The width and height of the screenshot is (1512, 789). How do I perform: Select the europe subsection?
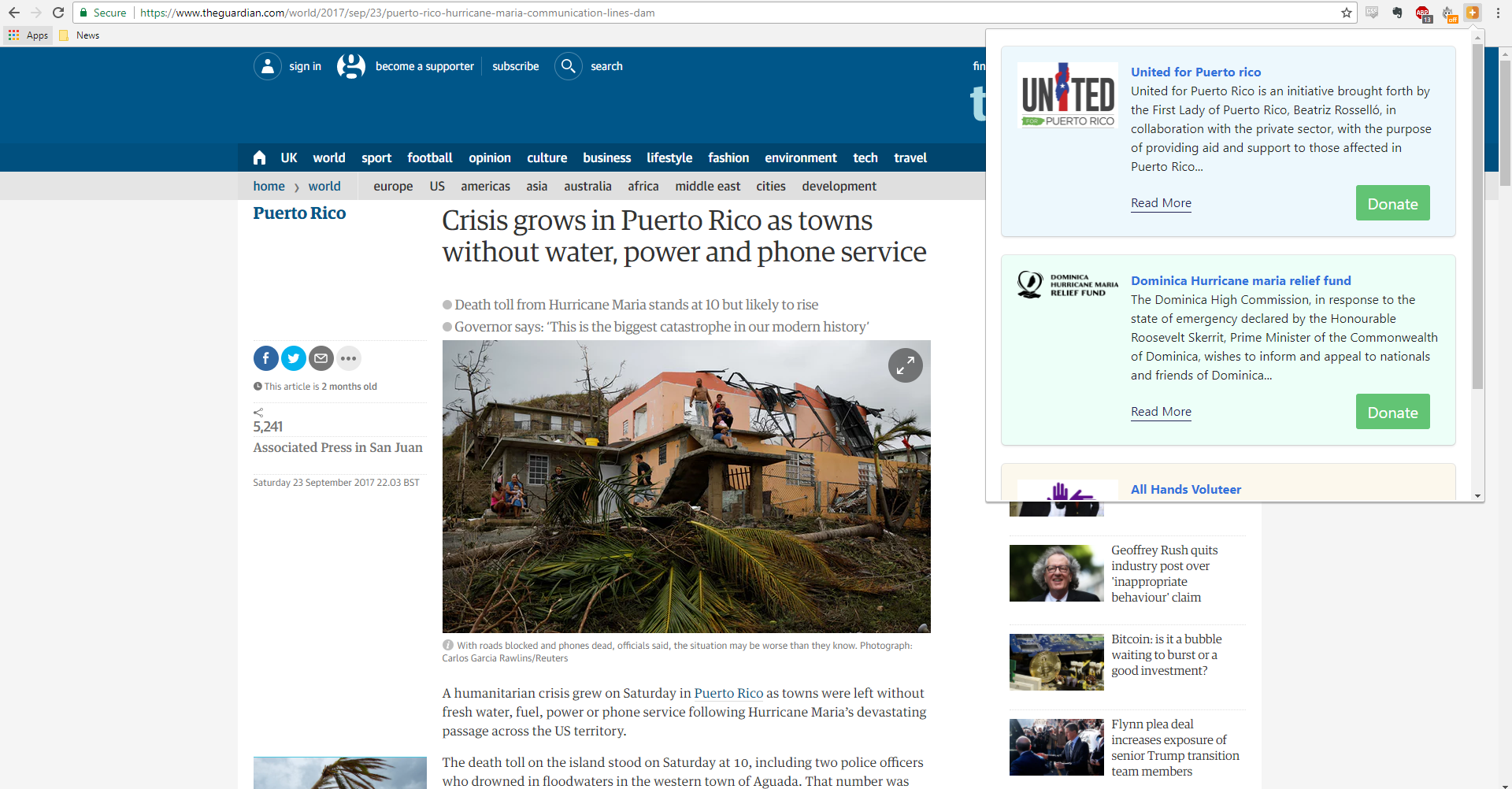[x=393, y=187]
